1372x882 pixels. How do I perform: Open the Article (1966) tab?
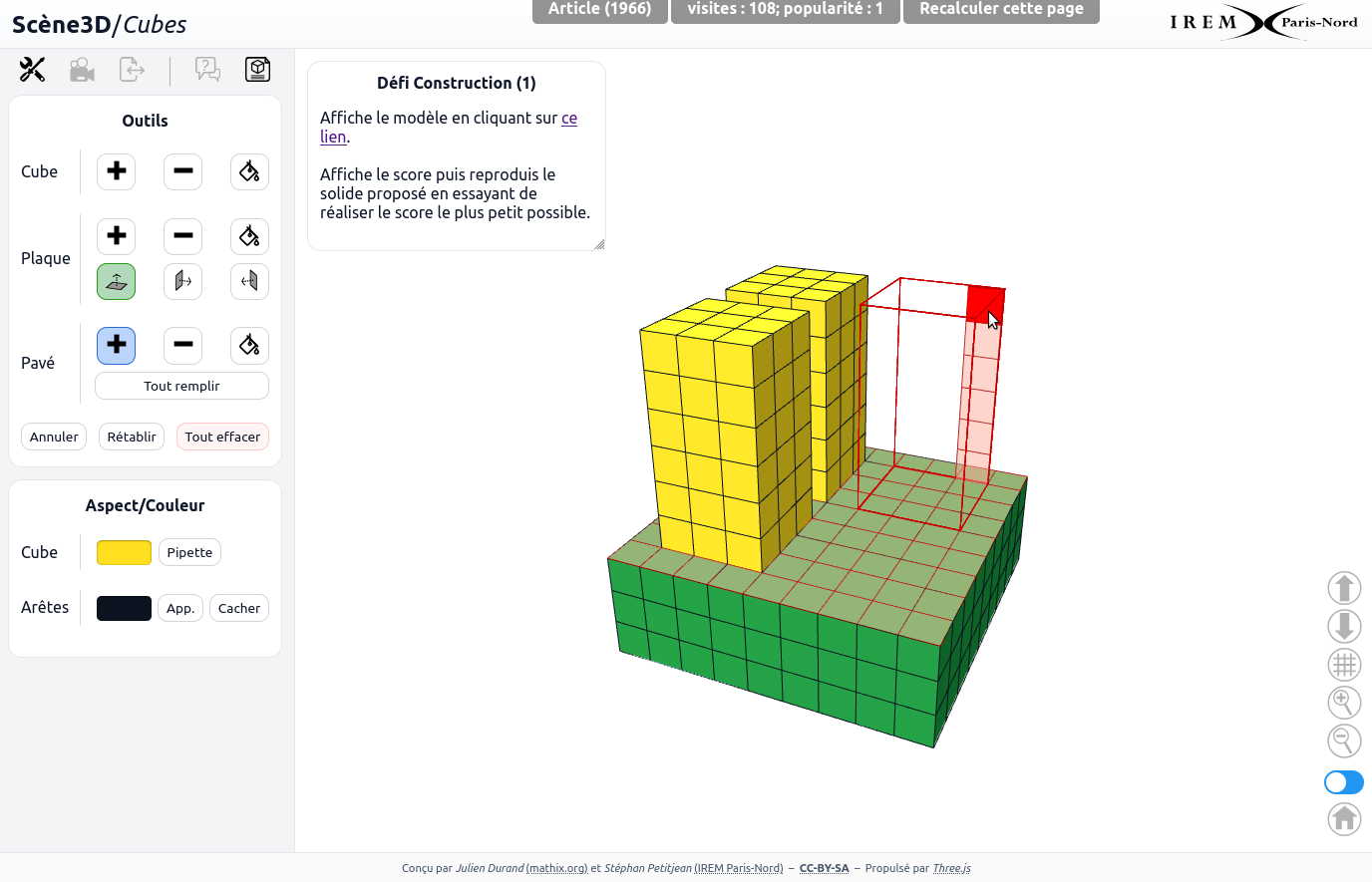coord(599,10)
